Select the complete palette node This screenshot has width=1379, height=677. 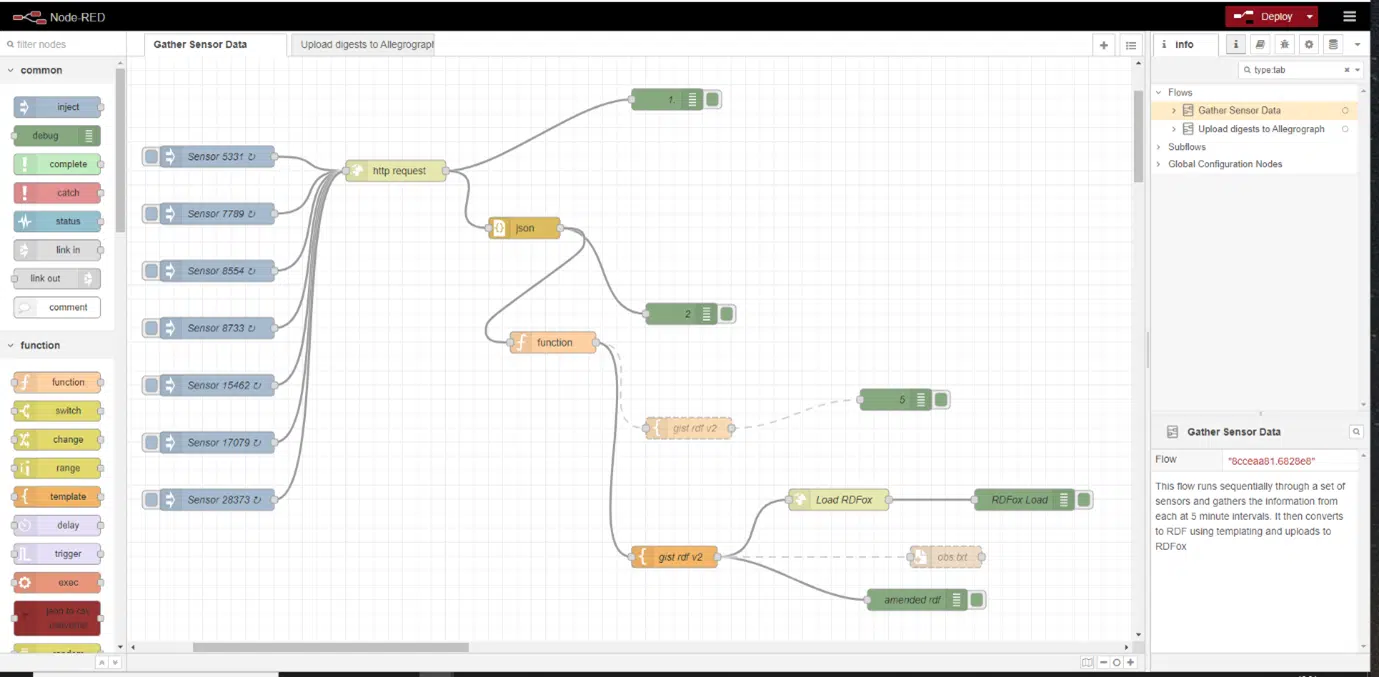pyautogui.click(x=57, y=164)
